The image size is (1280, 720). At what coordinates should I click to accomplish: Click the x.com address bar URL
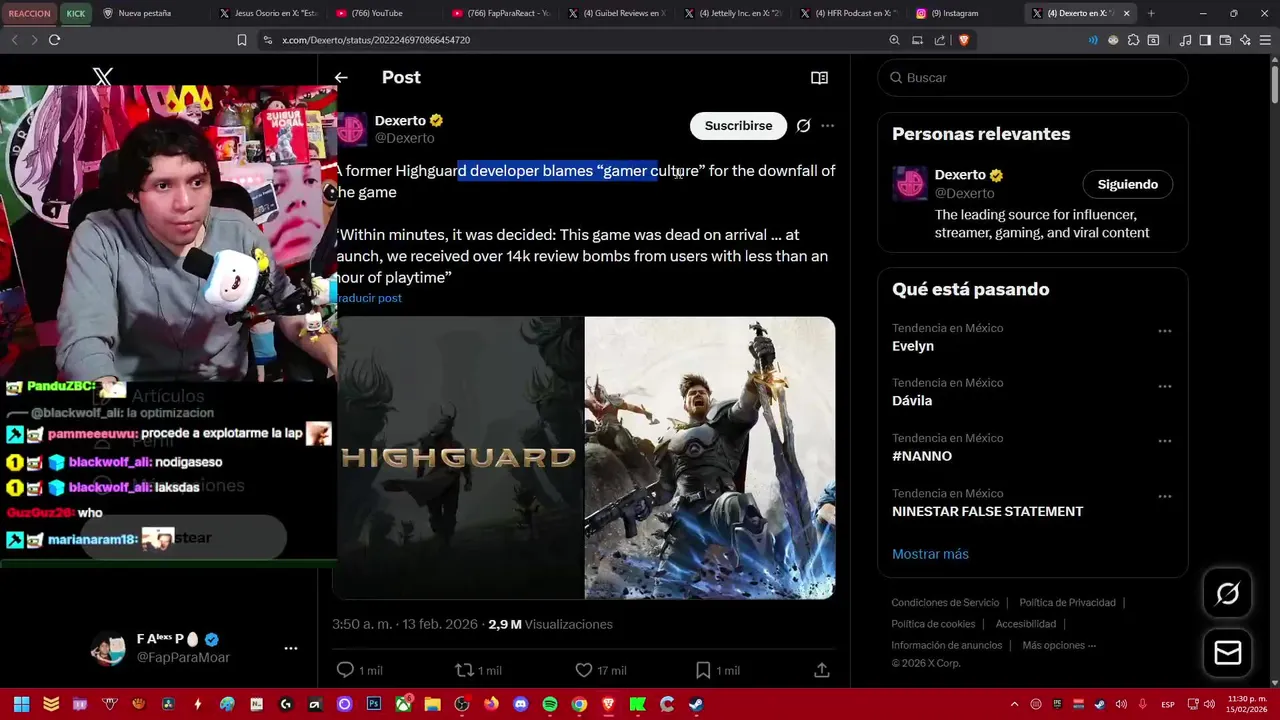click(x=376, y=40)
